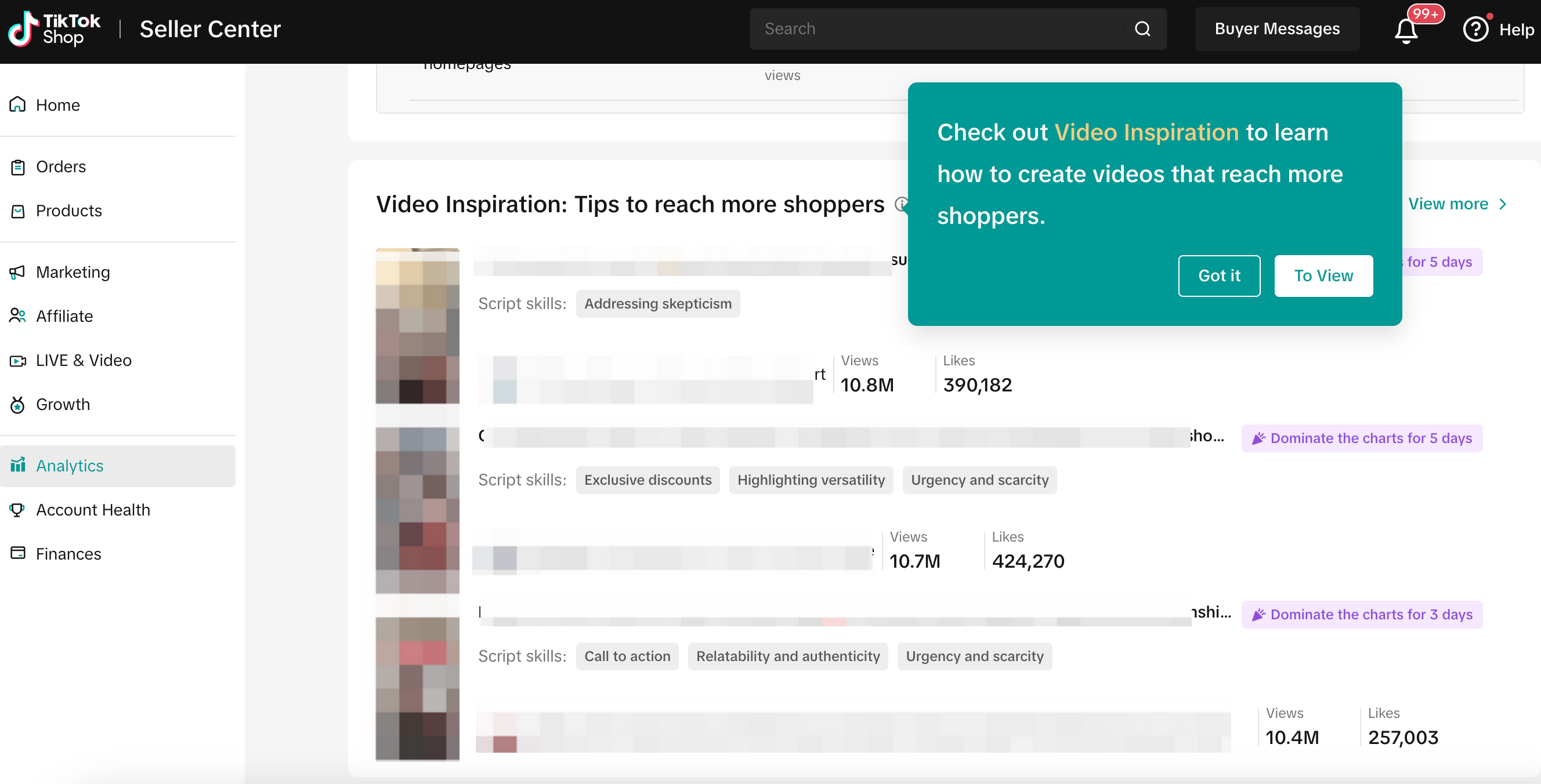Click the search magnifier icon

tap(1142, 29)
